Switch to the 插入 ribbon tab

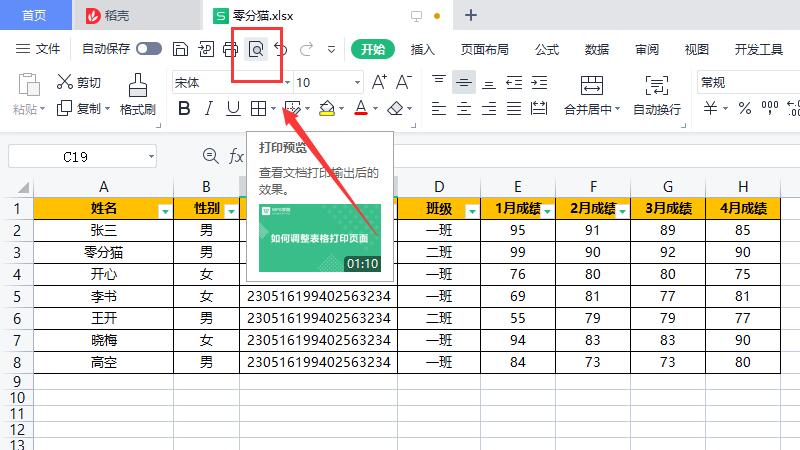coord(423,49)
